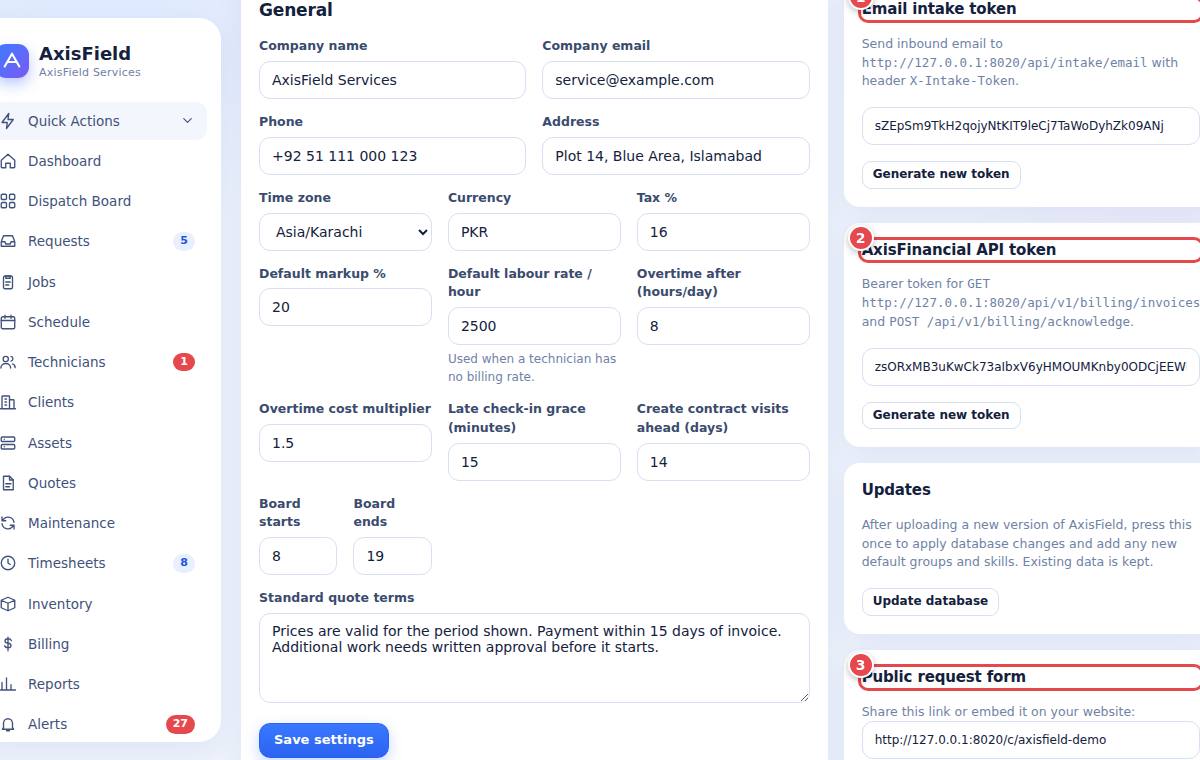Open Alerts in sidebar
Screen dimensions: 1200x760
[x=98, y=724]
